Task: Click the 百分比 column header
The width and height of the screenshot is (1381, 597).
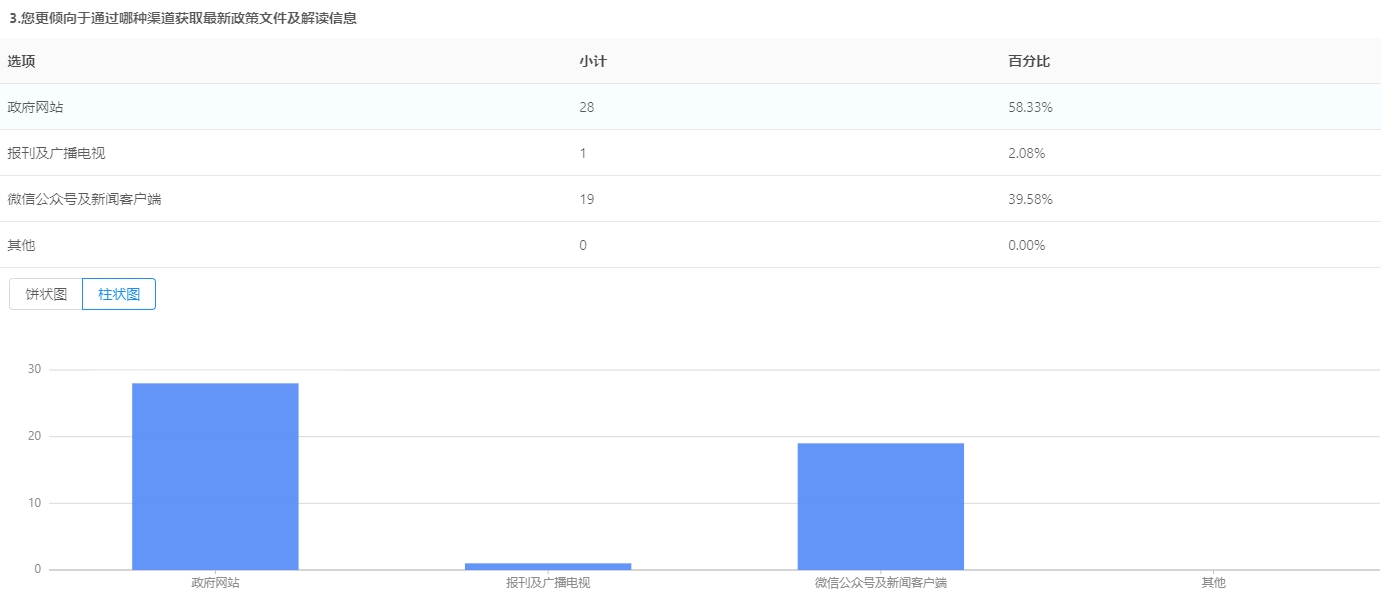Action: click(x=1029, y=61)
